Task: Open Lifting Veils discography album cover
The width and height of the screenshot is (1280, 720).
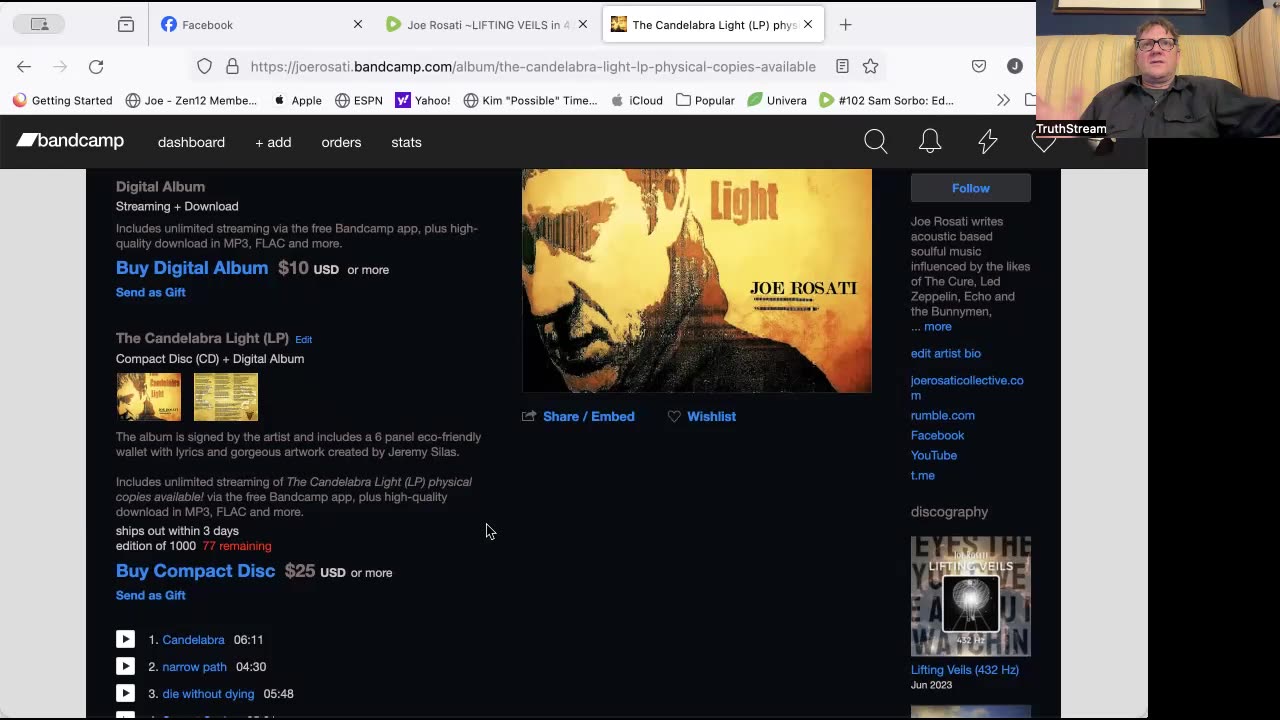Action: tap(971, 596)
